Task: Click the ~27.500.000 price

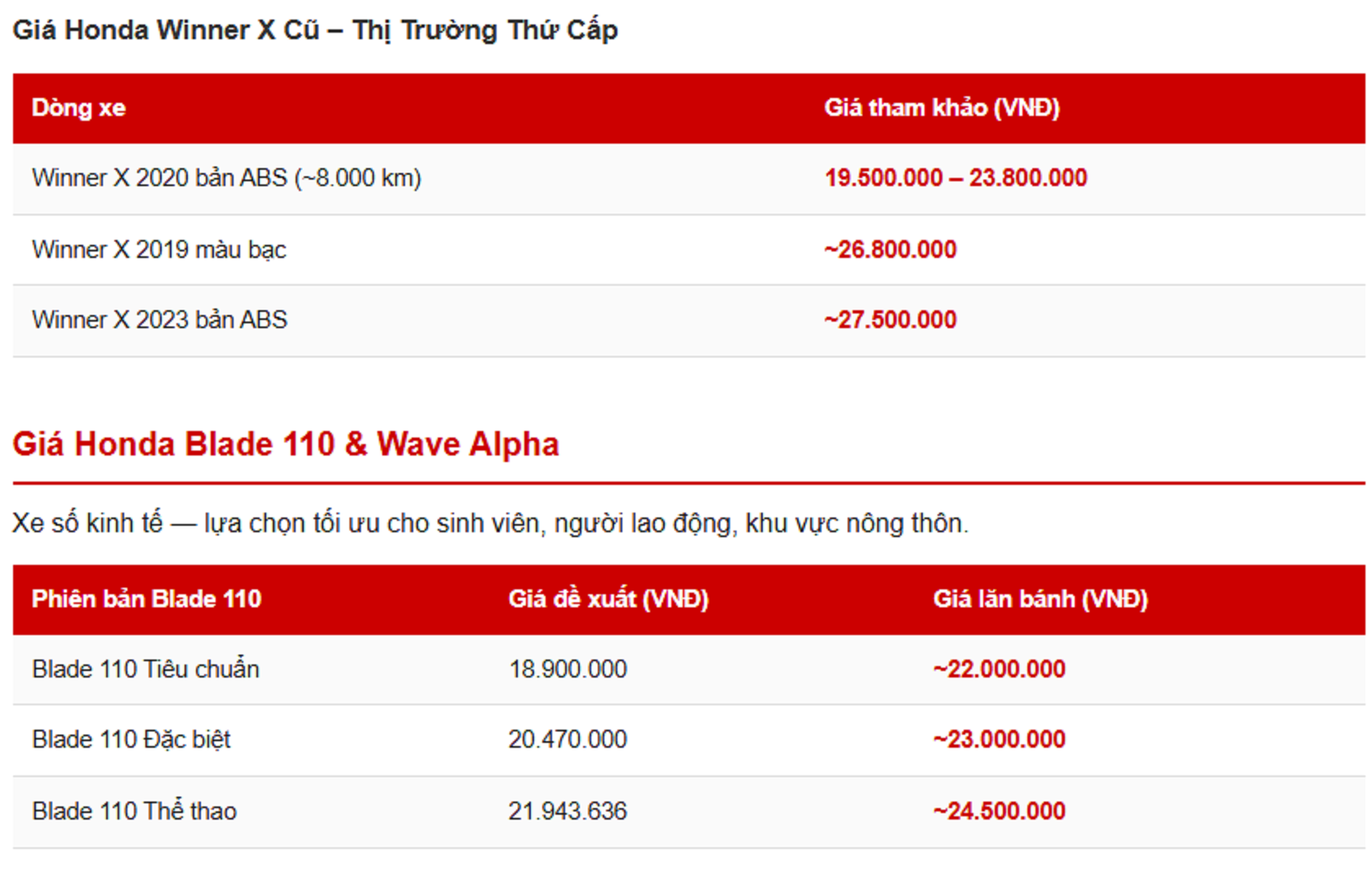Action: point(890,320)
